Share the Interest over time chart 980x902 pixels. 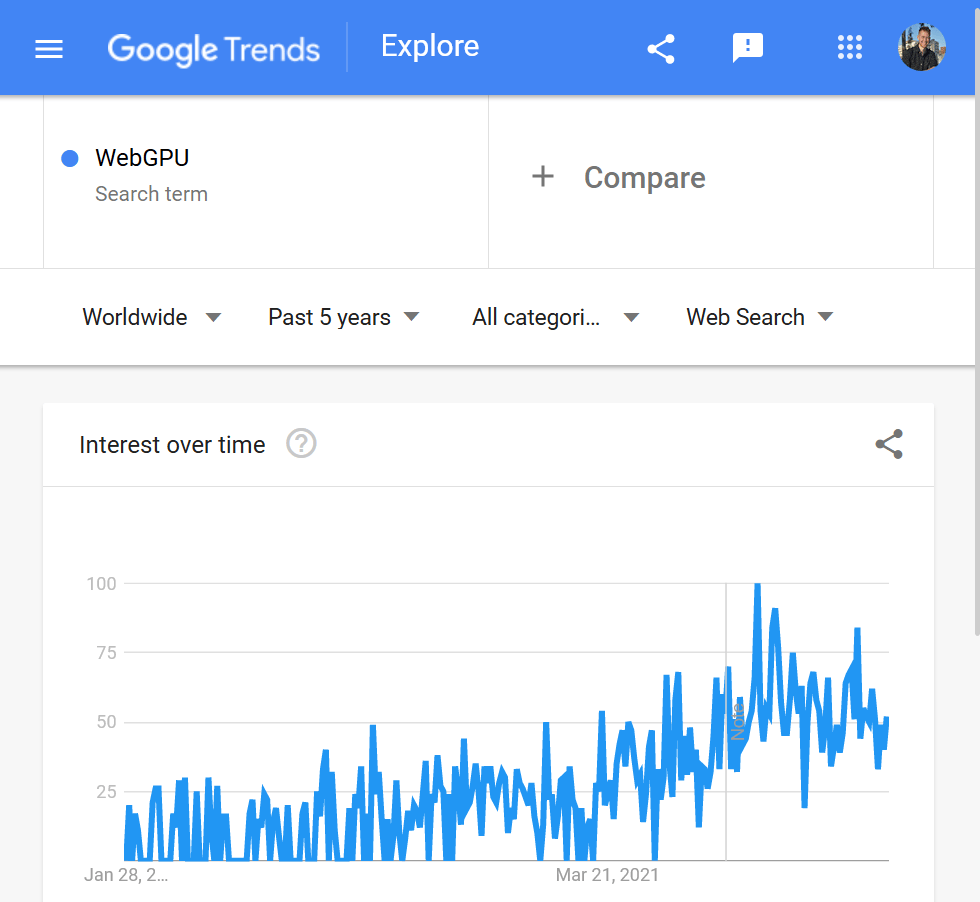coord(889,444)
